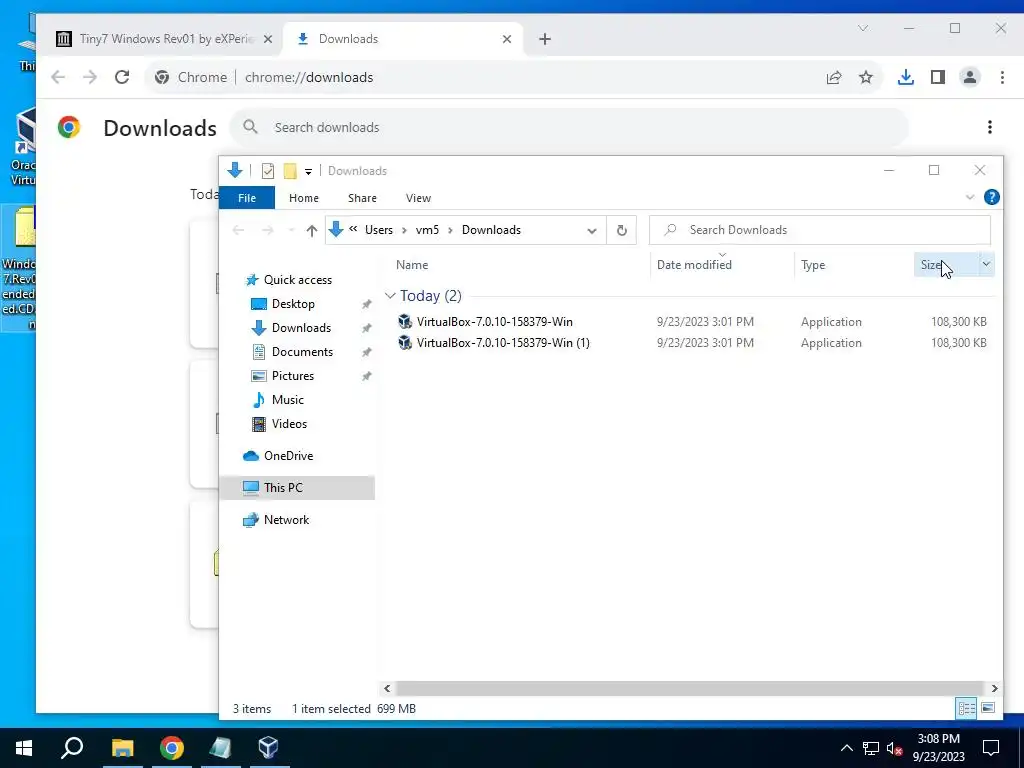Open the Windows Start menu

coord(24,748)
